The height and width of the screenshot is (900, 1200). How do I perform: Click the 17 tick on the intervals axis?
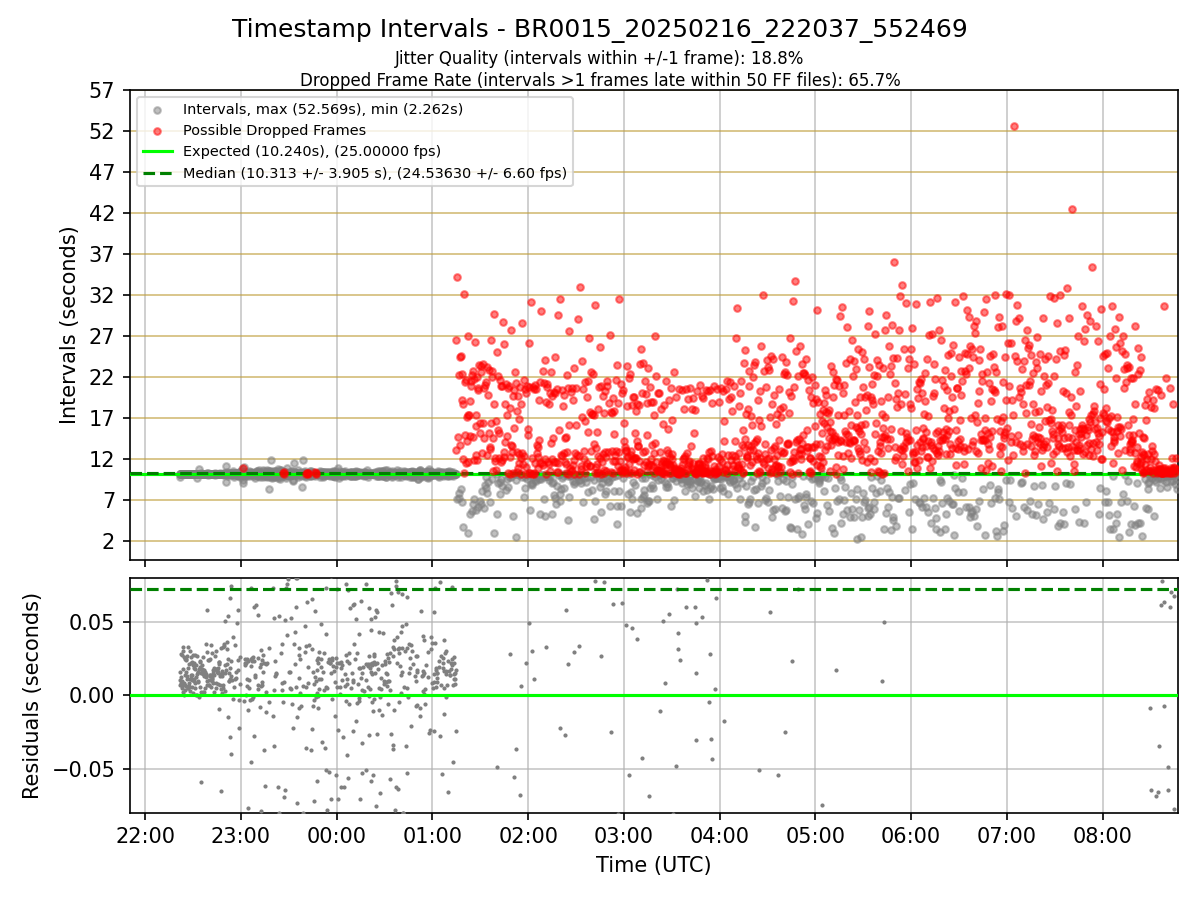pos(104,419)
